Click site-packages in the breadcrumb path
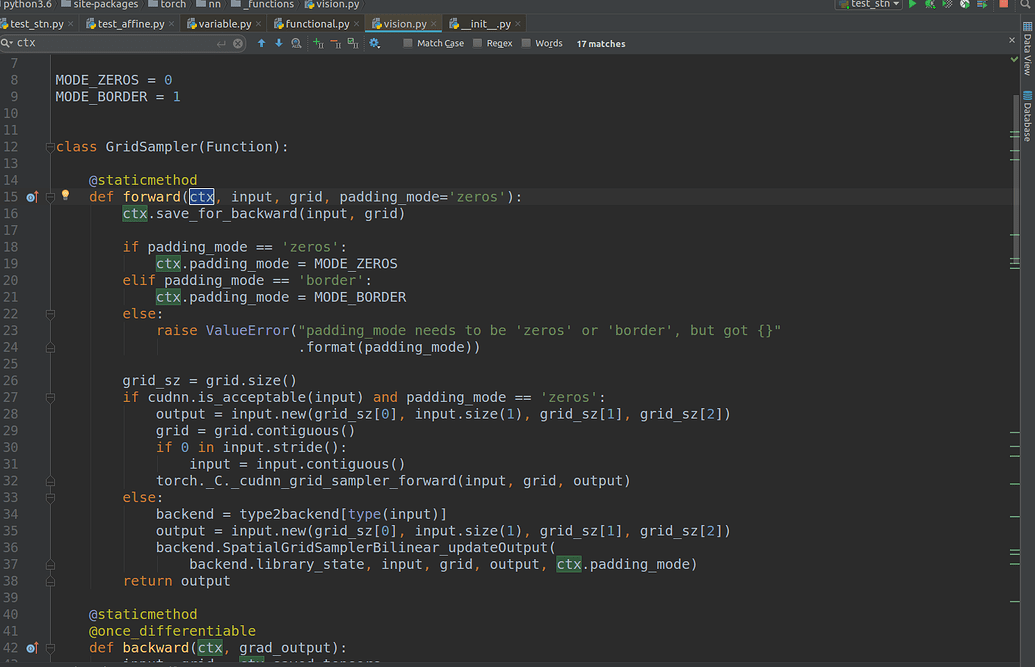This screenshot has width=1035, height=667. [x=105, y=5]
